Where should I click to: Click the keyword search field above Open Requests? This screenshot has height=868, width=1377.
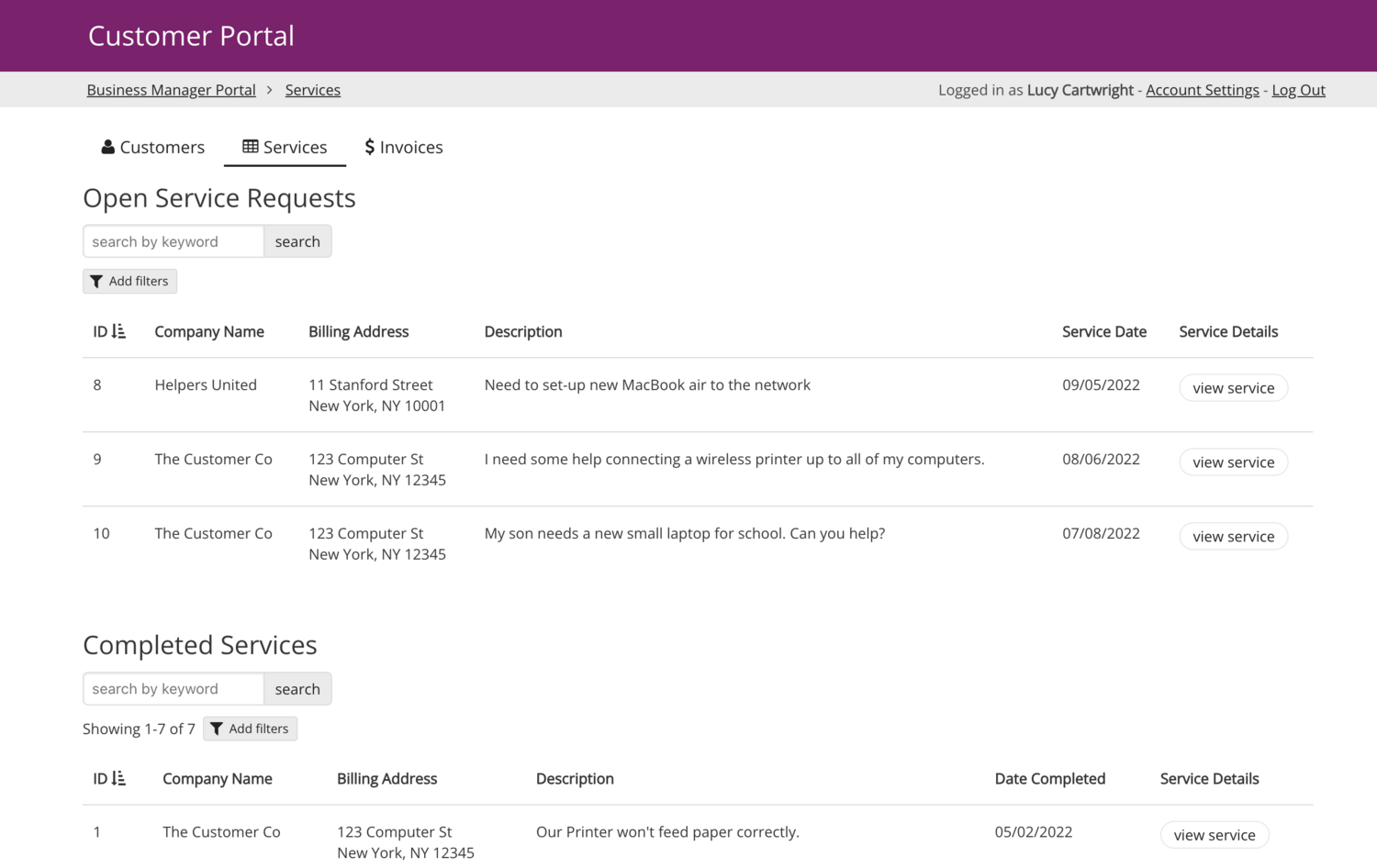(173, 240)
